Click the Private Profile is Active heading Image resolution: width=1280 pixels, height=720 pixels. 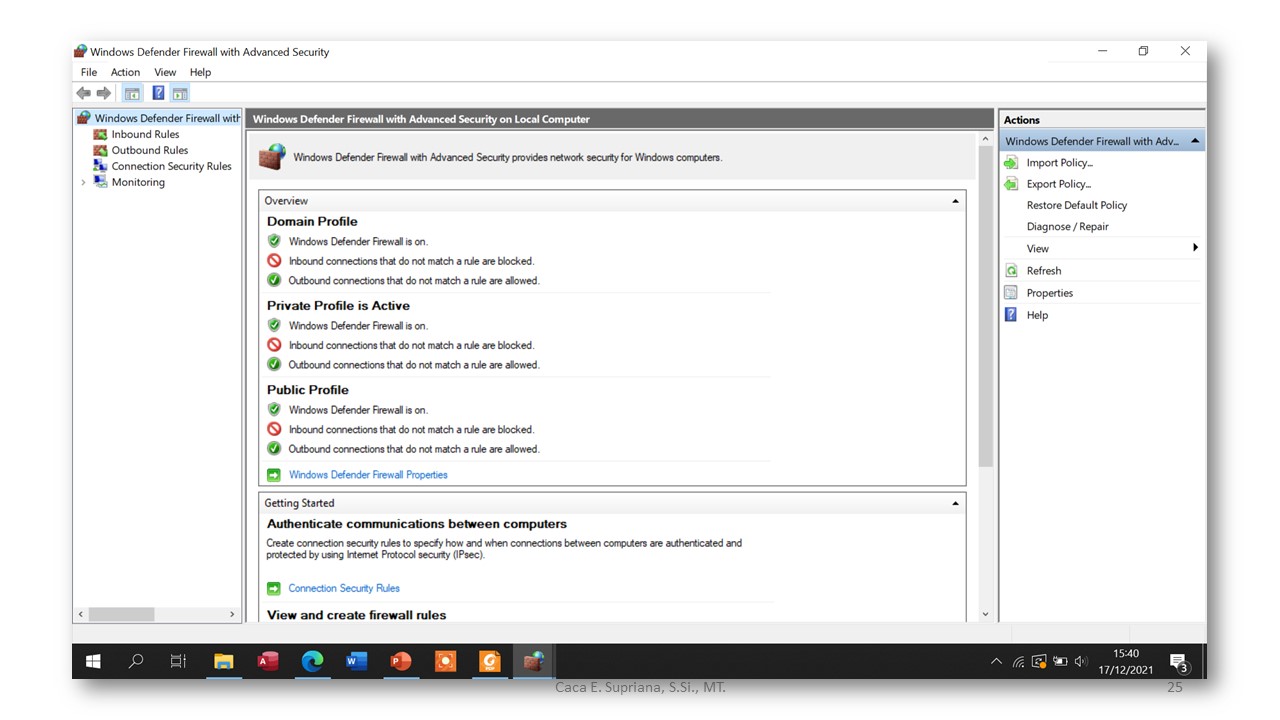click(338, 306)
